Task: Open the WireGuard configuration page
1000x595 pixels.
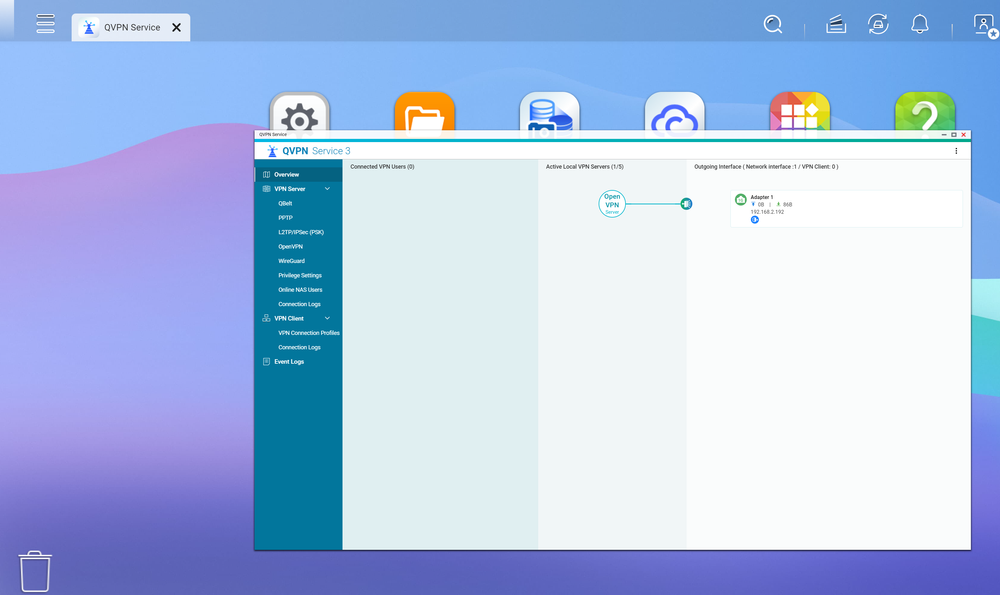Action: point(294,260)
